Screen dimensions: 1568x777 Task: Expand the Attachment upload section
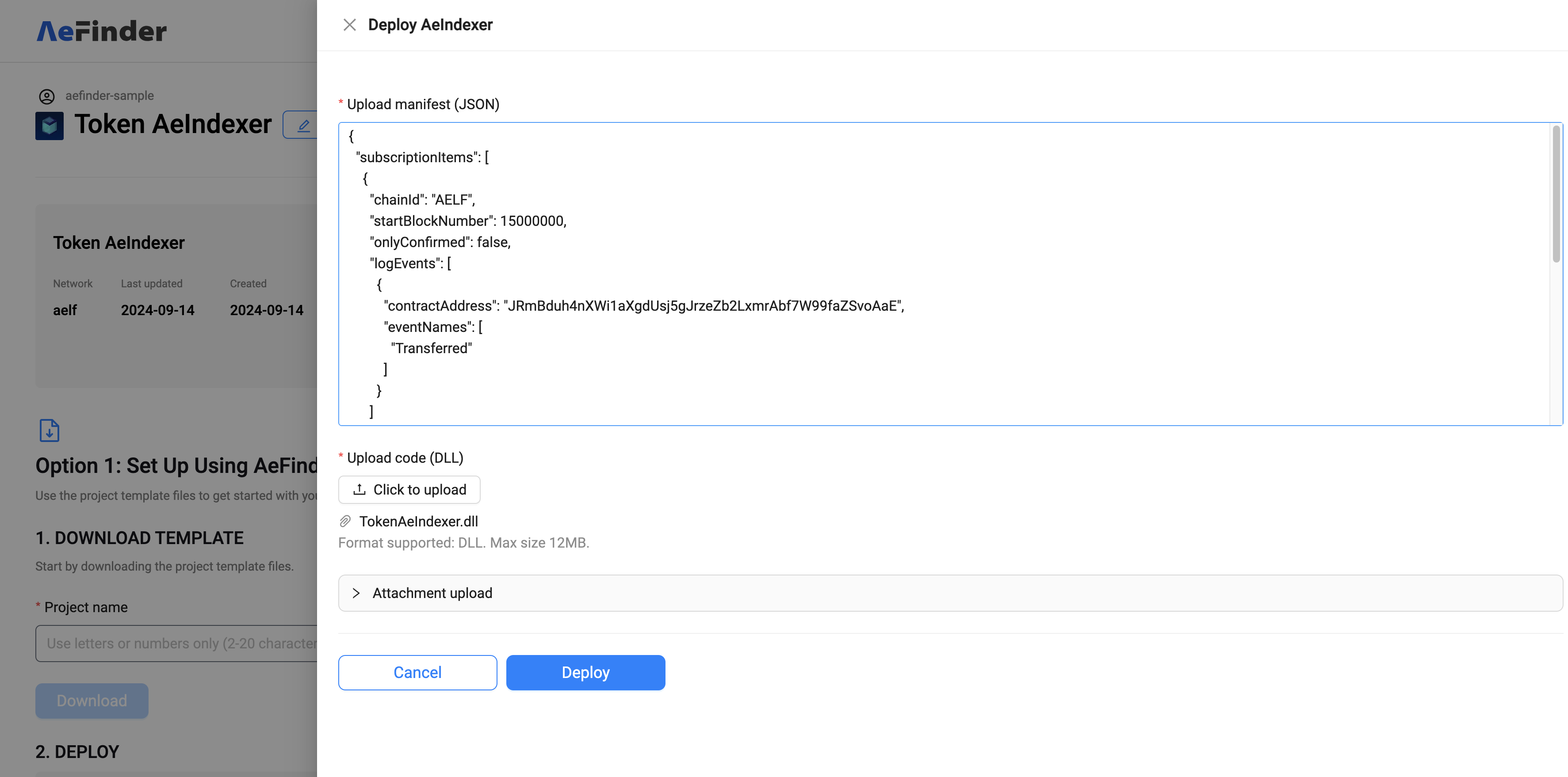432,593
